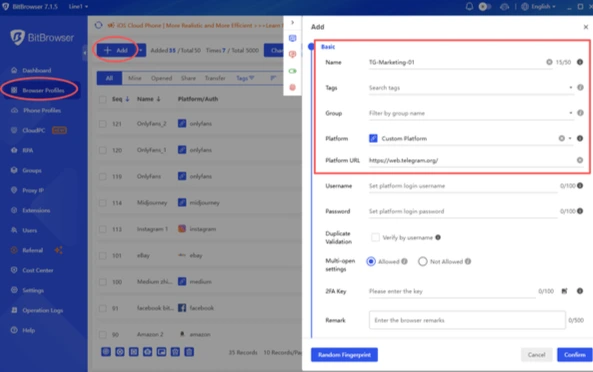Open the records-per-page dropdown
This screenshot has width=593, height=372.
pyautogui.click(x=282, y=352)
